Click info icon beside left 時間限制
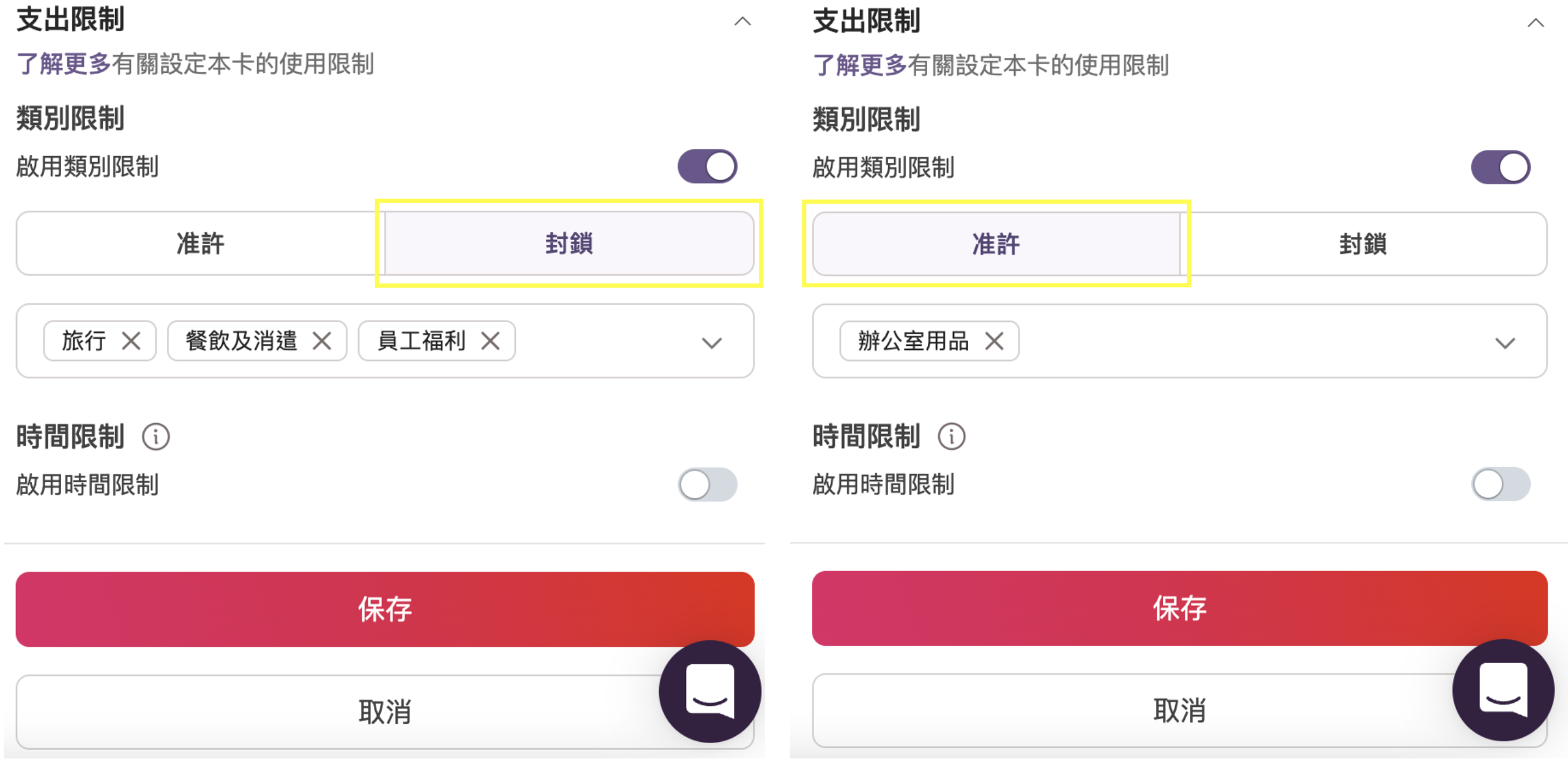Screen dimensions: 1568x764 pos(155,437)
